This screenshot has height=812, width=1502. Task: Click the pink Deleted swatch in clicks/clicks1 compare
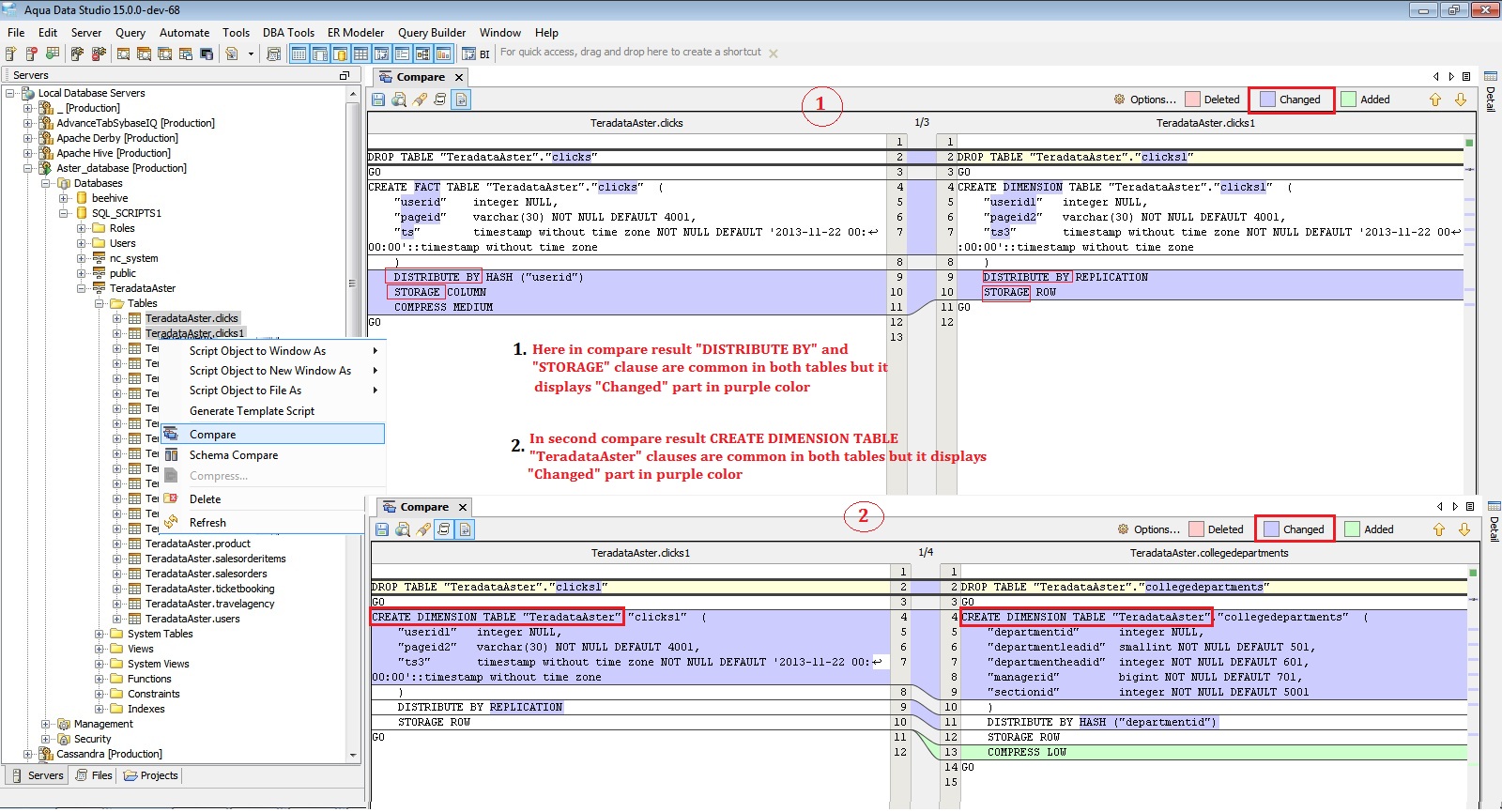coord(1193,100)
